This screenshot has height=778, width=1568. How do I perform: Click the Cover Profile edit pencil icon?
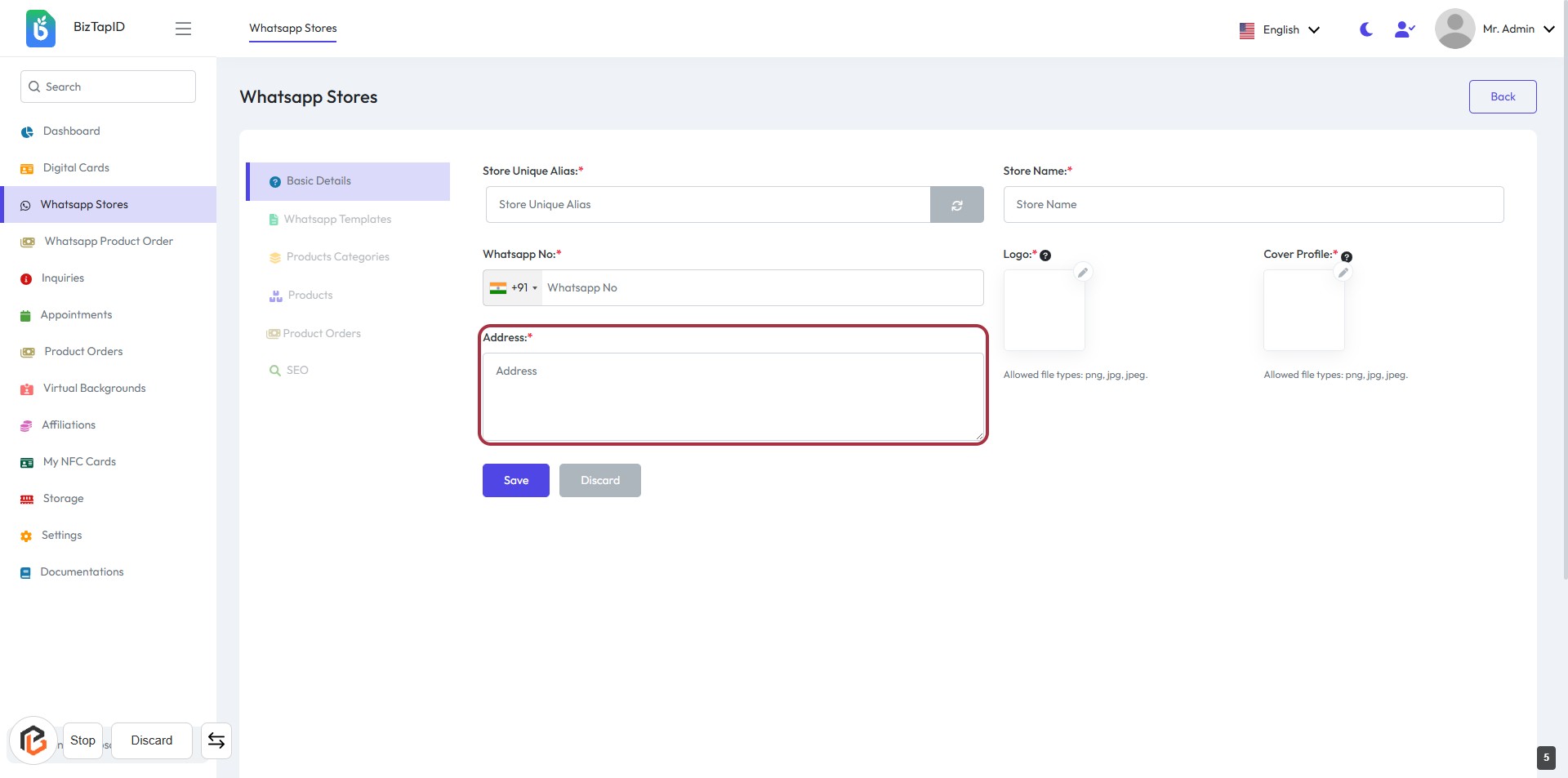point(1343,273)
